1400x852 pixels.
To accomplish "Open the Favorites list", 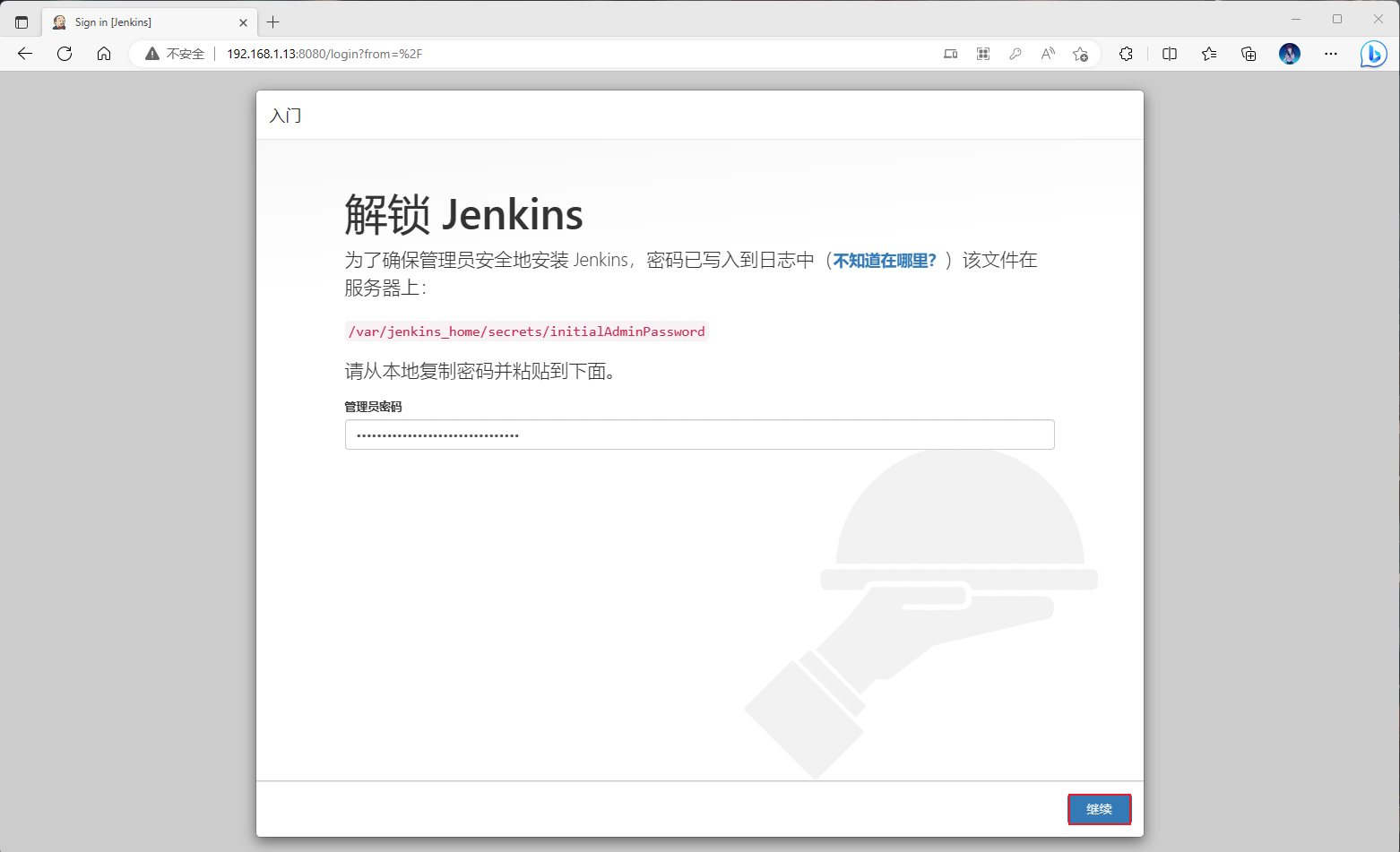I will pos(1209,54).
